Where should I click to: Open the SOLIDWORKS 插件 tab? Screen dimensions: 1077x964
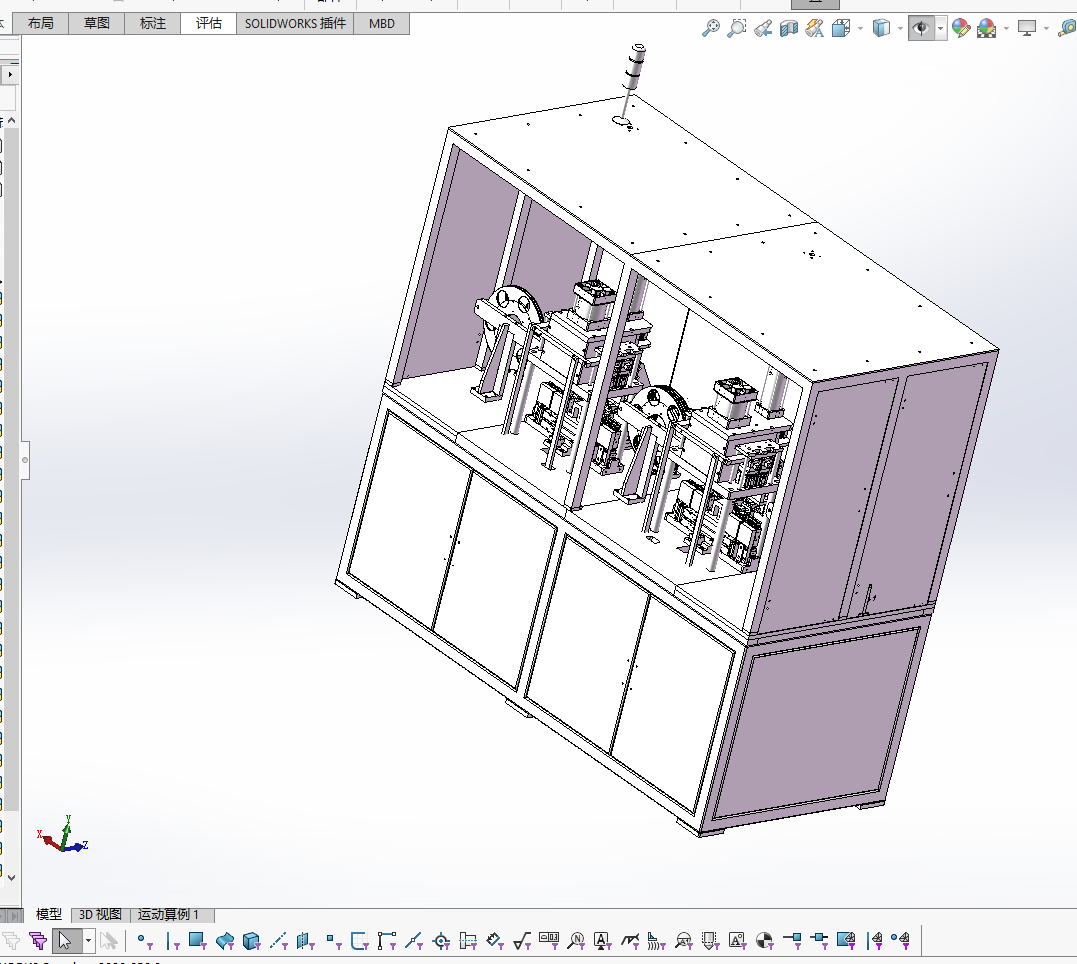click(x=295, y=23)
